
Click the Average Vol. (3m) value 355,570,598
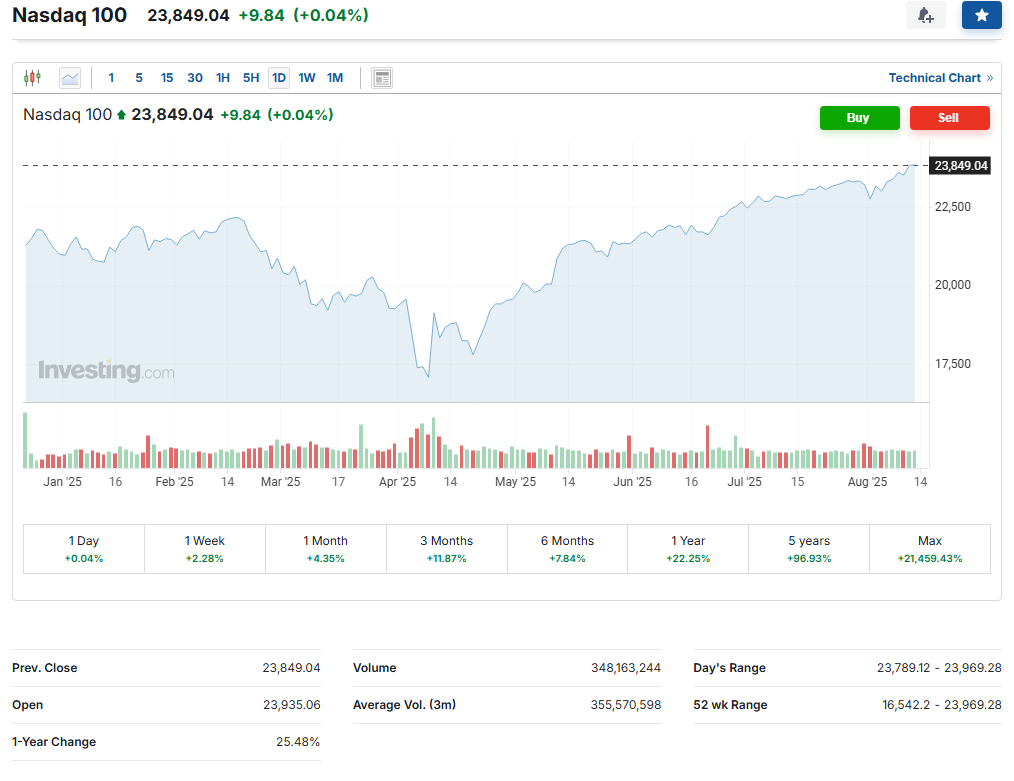[625, 705]
